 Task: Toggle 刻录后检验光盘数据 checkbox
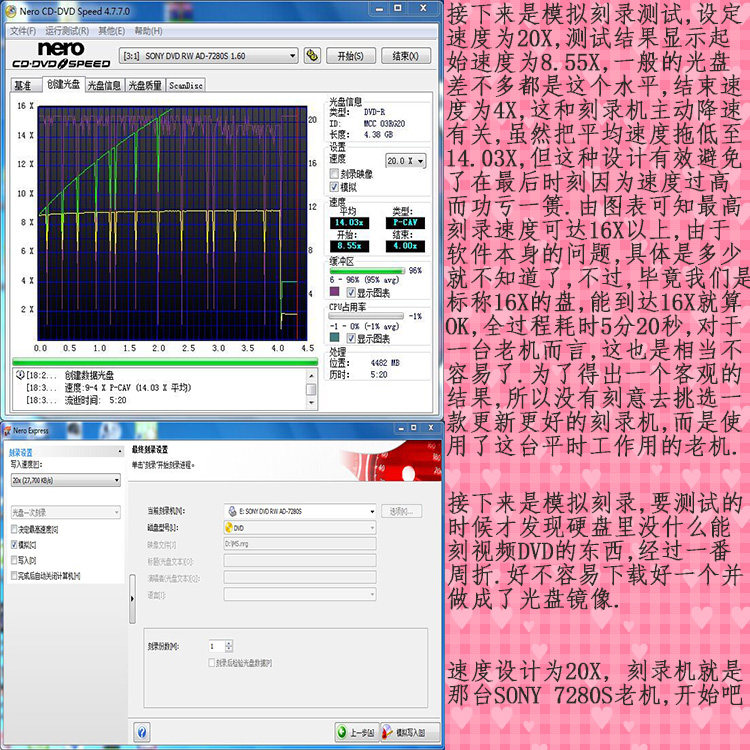(x=211, y=663)
